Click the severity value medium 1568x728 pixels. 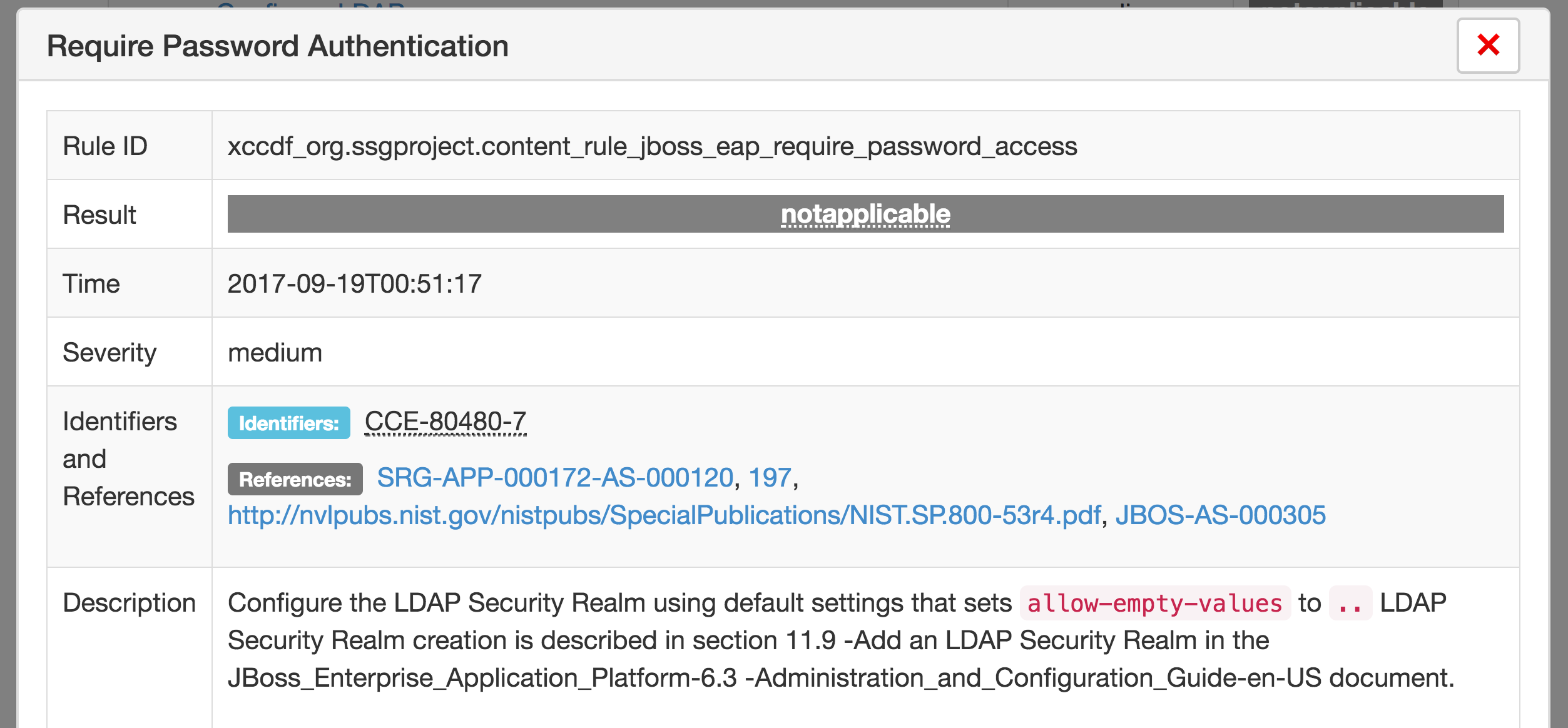click(x=275, y=353)
